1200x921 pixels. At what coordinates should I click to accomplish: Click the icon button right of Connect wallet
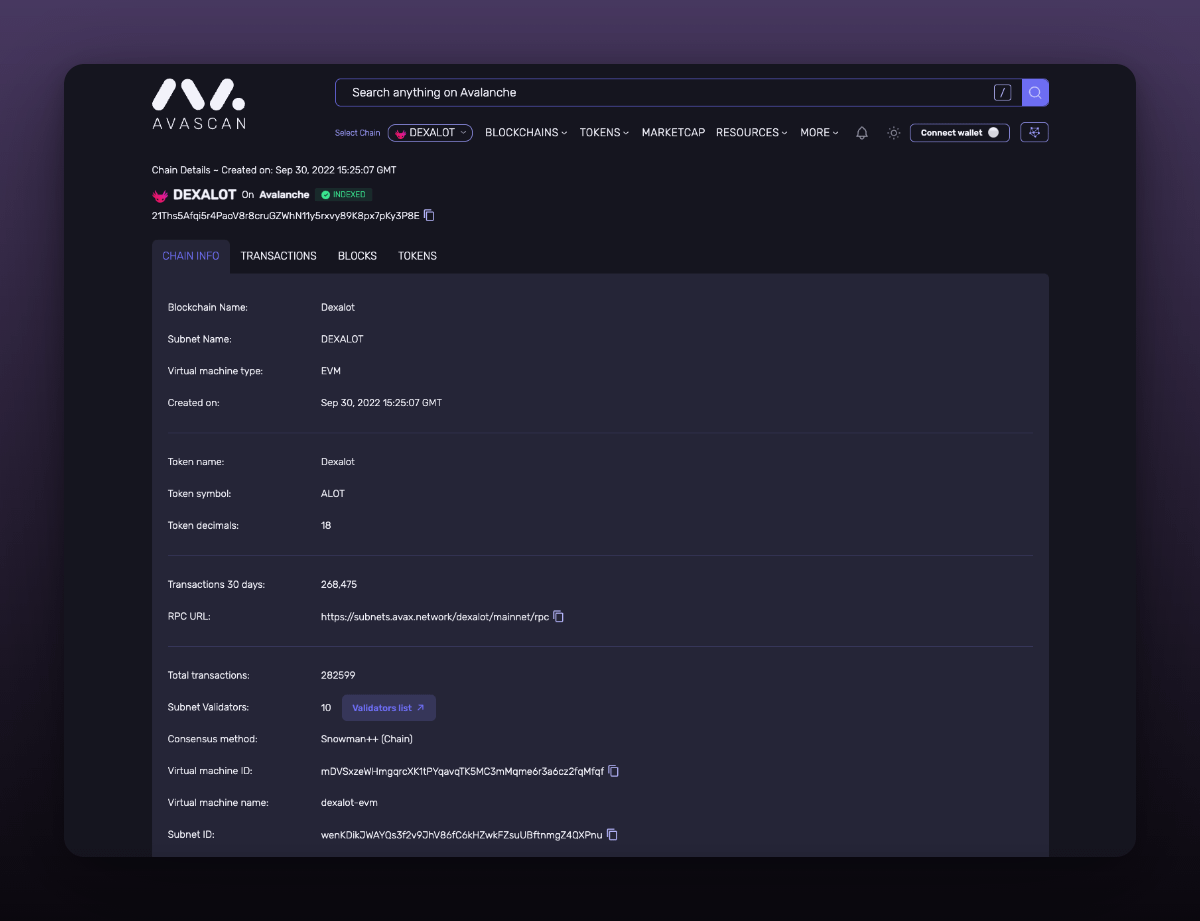[1034, 132]
